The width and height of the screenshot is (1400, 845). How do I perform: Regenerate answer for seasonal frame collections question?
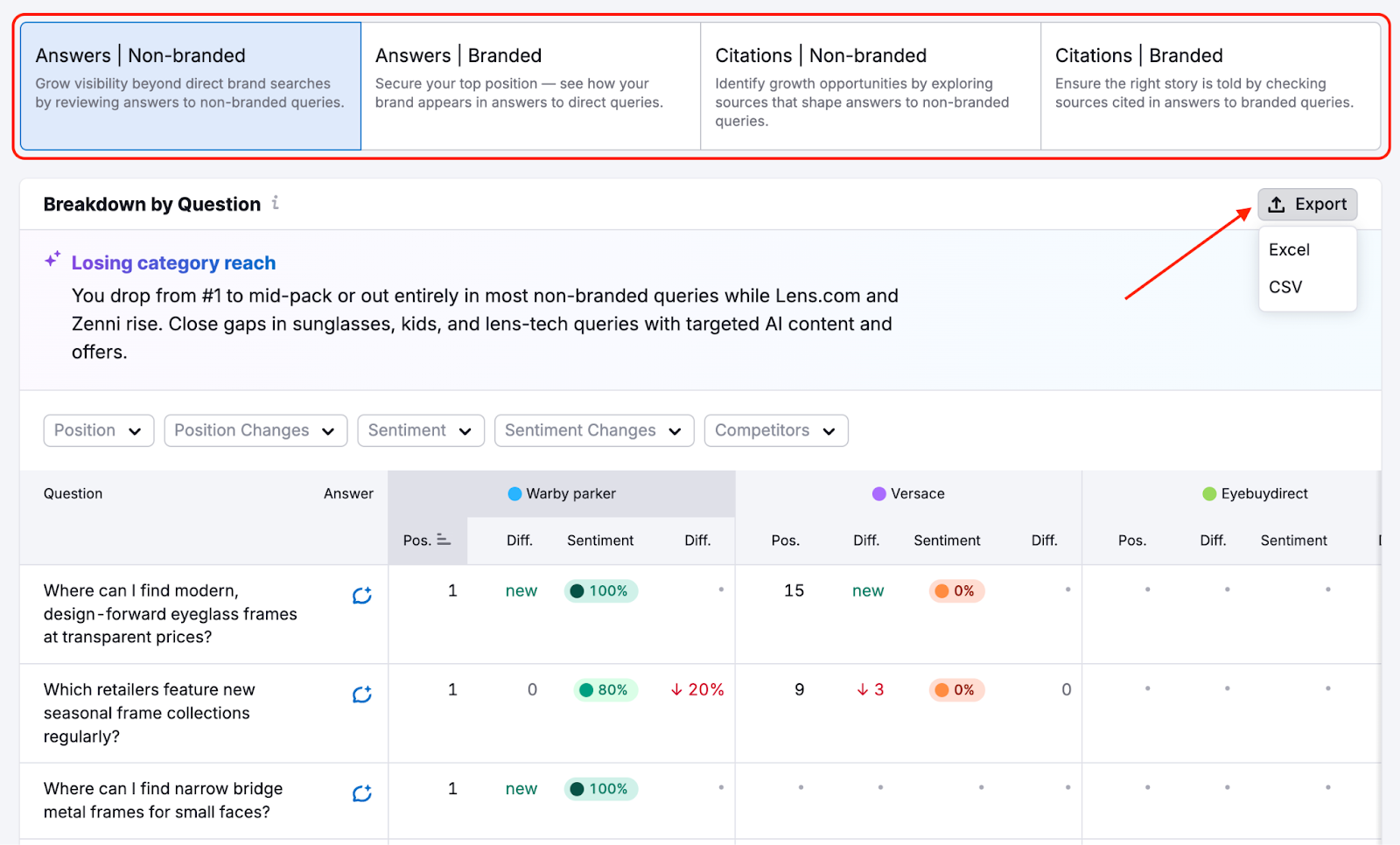point(362,695)
